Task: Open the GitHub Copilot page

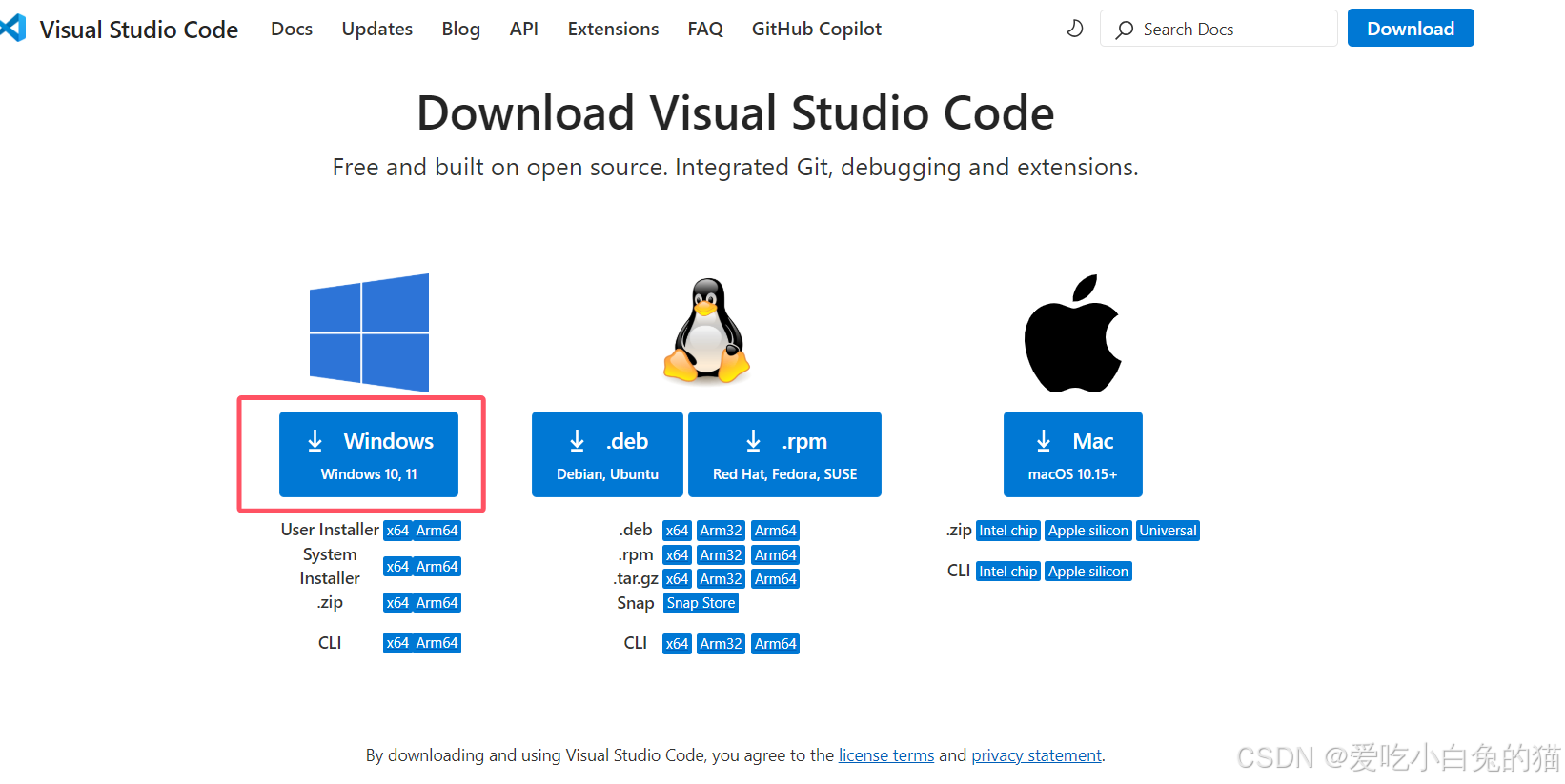Action: [817, 29]
